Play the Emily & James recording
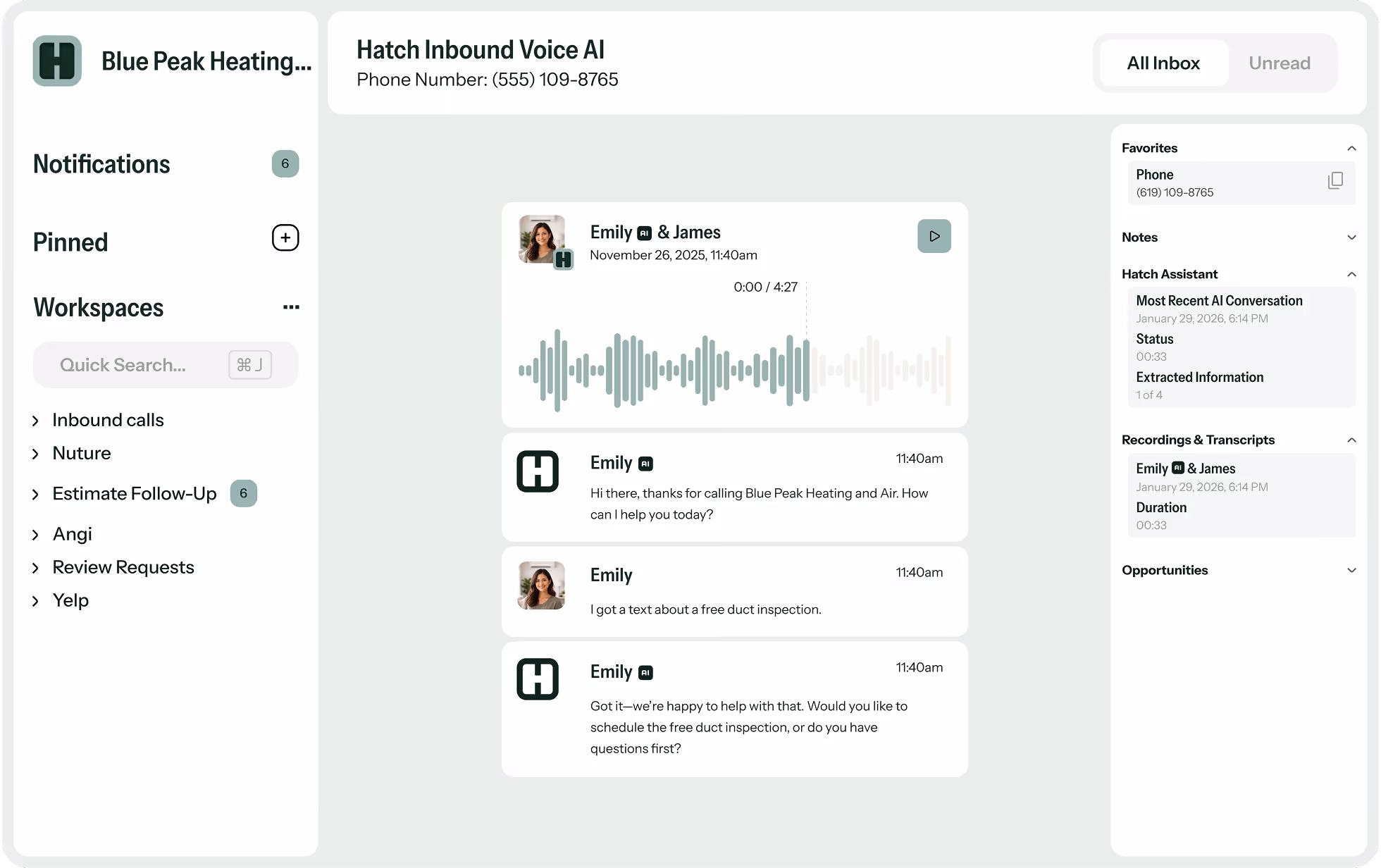Viewport: 1381px width, 868px height. tap(934, 236)
